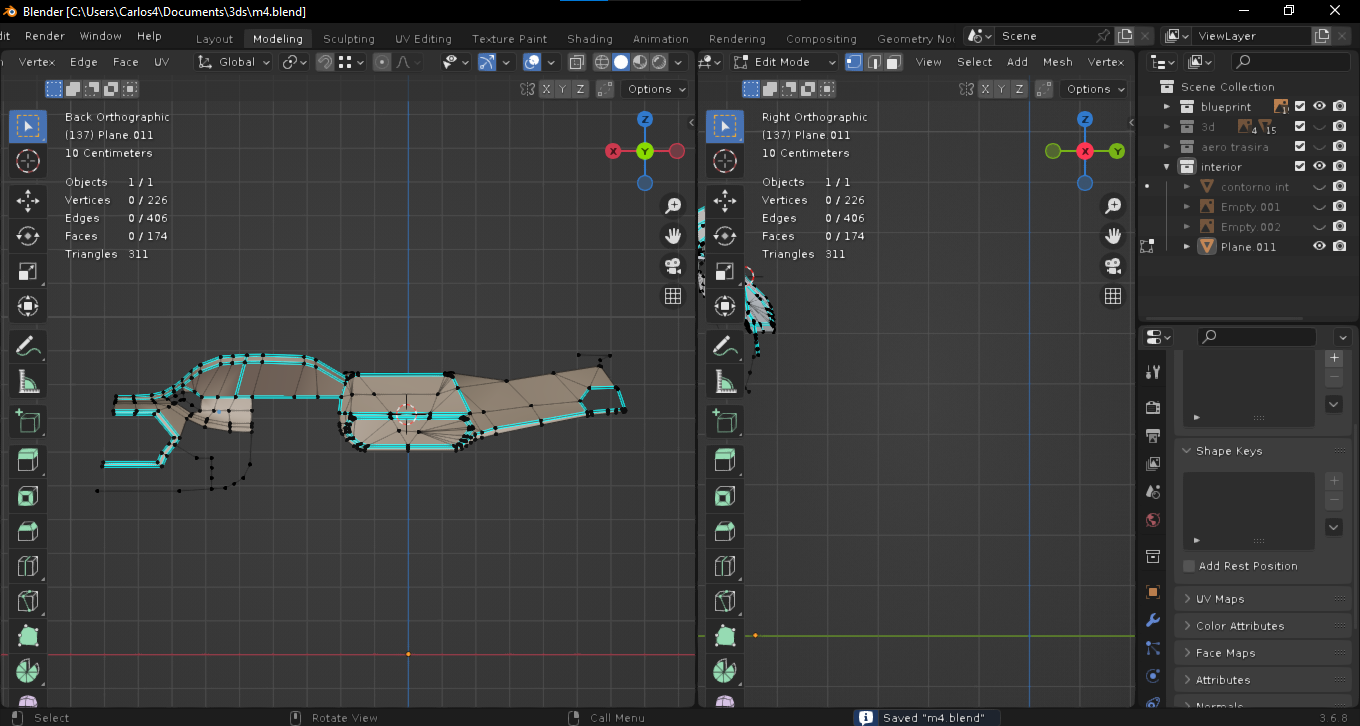Open the Render menu
1360x726 pixels.
click(x=45, y=36)
